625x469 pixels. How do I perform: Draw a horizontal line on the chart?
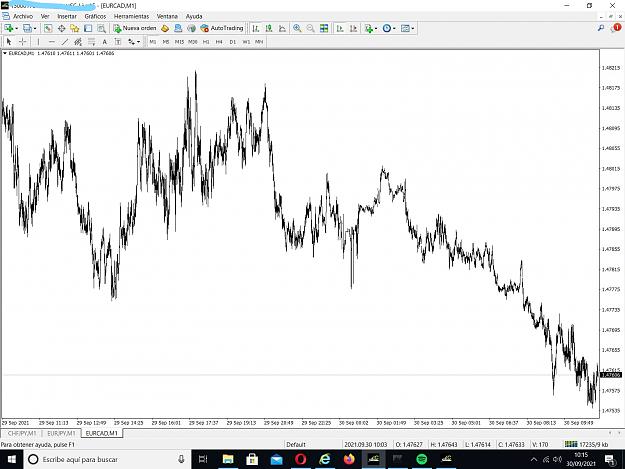tap(51, 42)
